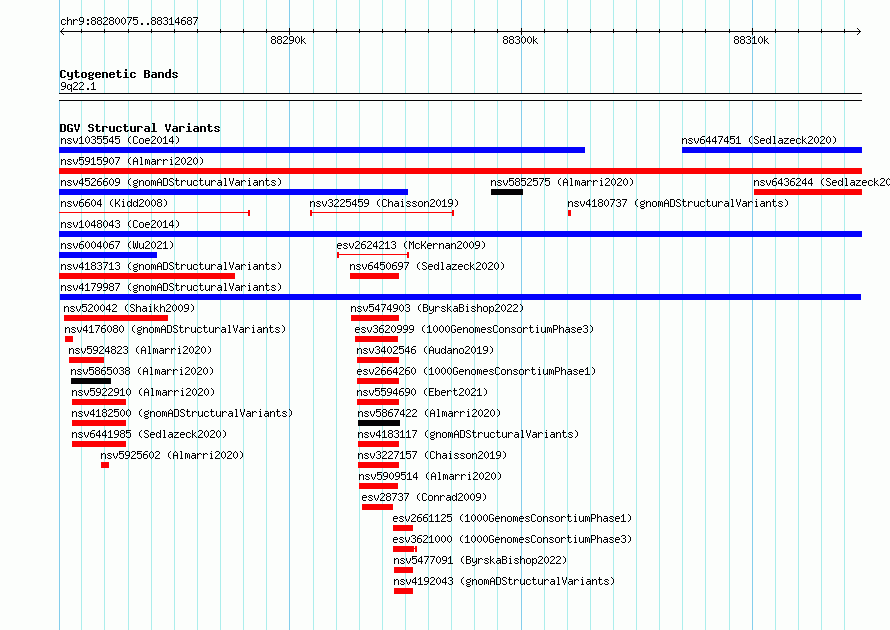The width and height of the screenshot is (890, 630).
Task: Click the nsv5915907 (Almarri2020) label
Action: coord(132,161)
